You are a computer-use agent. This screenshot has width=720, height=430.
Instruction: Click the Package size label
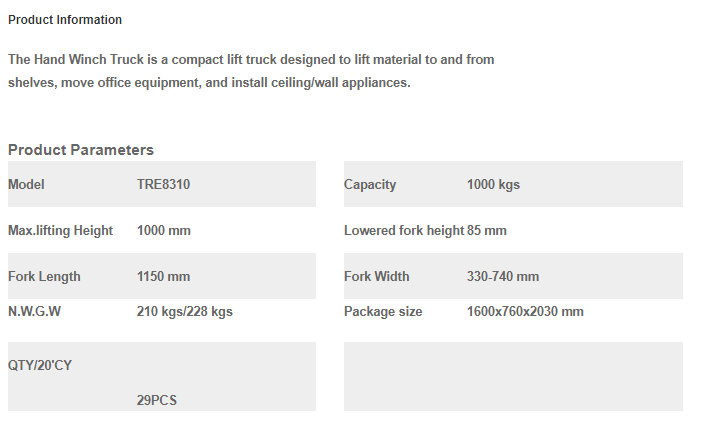[x=383, y=311]
